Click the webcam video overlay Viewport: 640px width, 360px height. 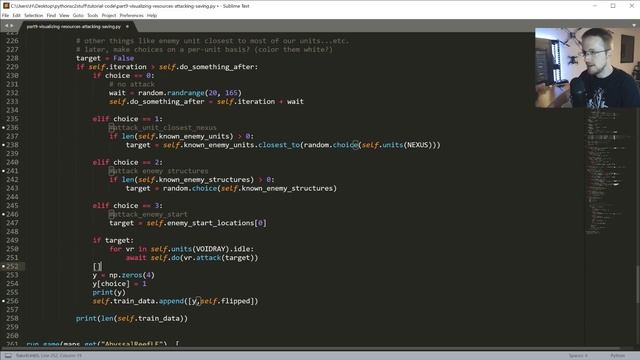pos(587,67)
